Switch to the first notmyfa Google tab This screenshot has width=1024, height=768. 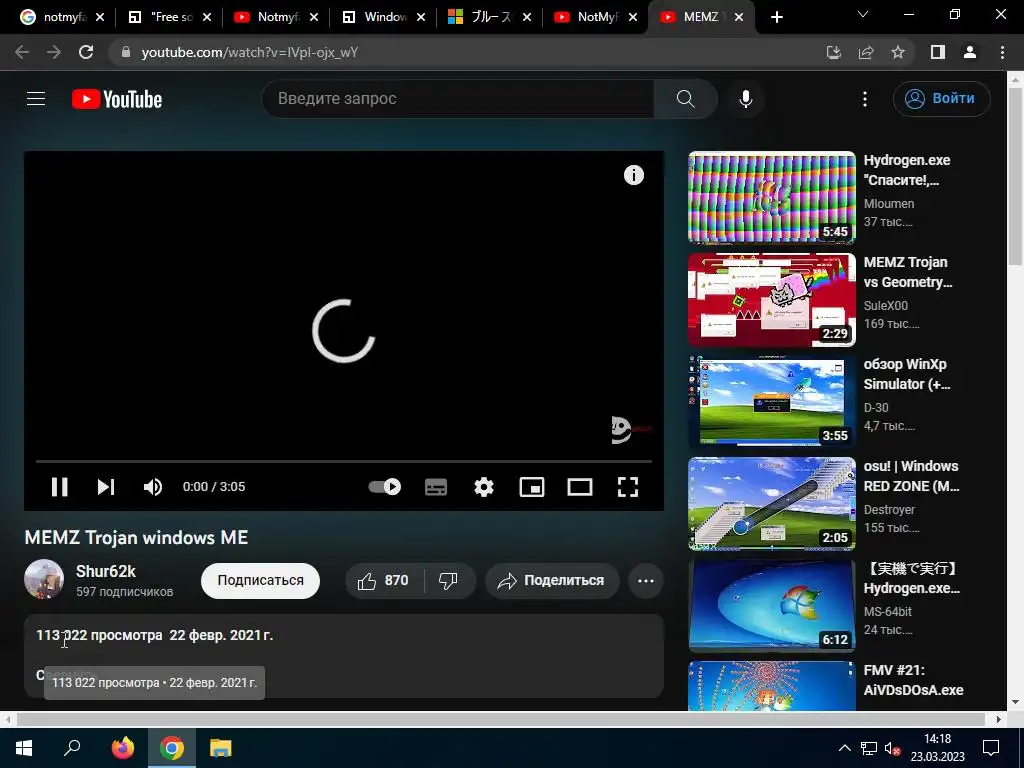(x=56, y=17)
